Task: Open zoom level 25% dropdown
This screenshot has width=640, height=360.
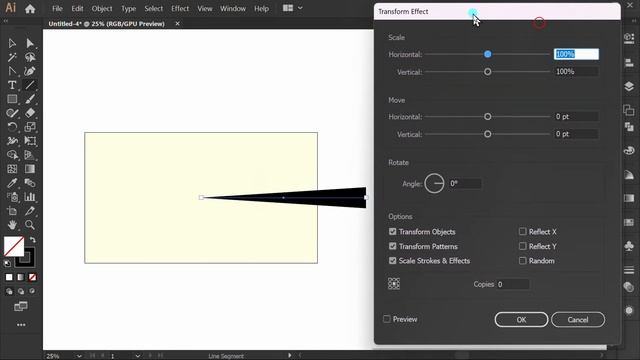Action: click(79, 356)
